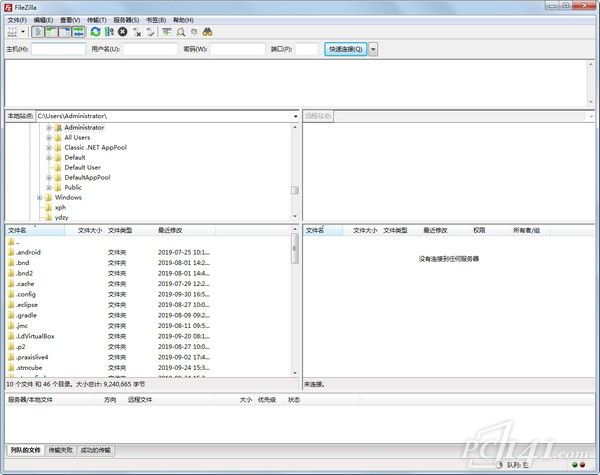The image size is (600, 475).
Task: Switch to the 传输失败 tab
Action: click(x=60, y=450)
